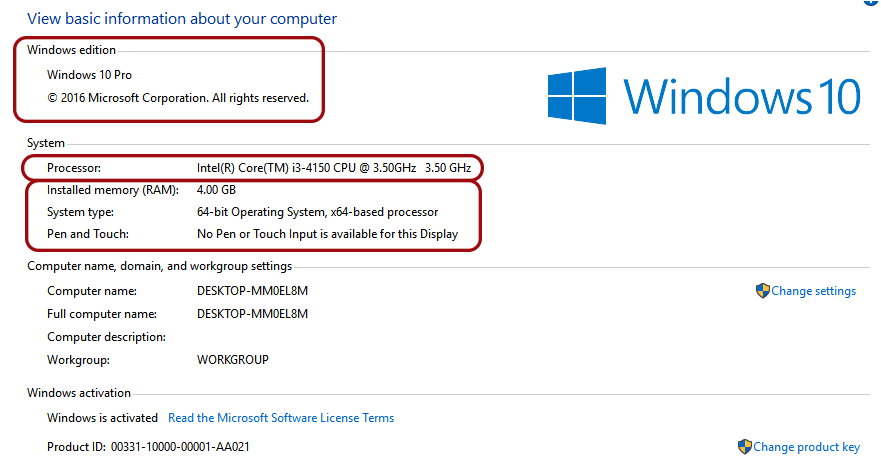881x476 pixels.
Task: Click the Intel Core i3-4150 processor value
Action: click(334, 168)
